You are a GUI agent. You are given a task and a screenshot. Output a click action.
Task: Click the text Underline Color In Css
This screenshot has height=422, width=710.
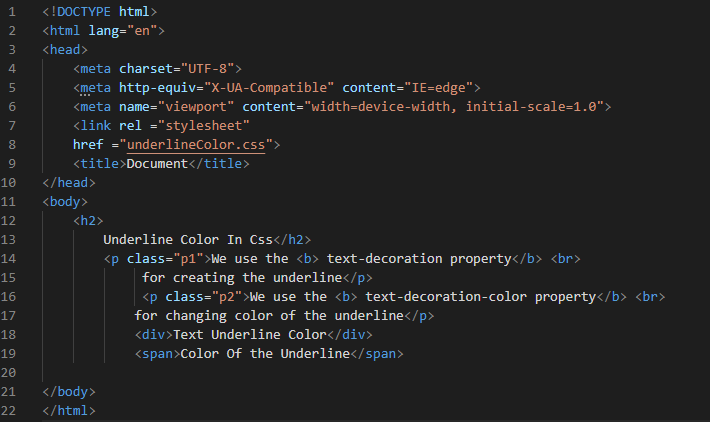tap(188, 240)
